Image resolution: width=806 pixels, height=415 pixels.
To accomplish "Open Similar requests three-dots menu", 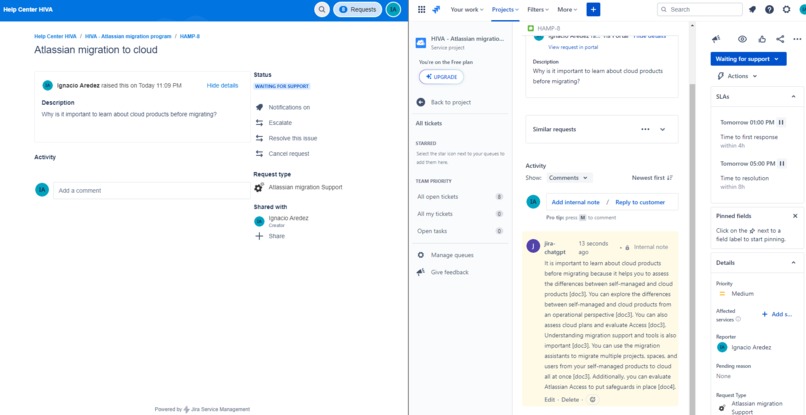I will tap(645, 130).
